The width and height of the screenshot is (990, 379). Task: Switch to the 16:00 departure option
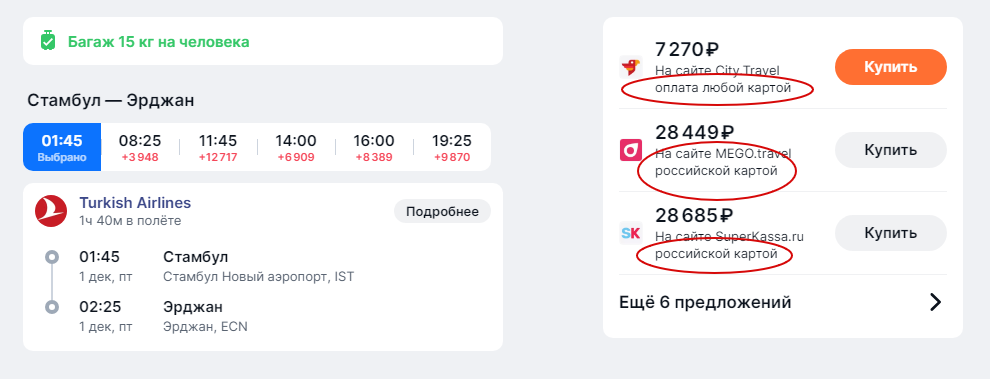(x=374, y=147)
